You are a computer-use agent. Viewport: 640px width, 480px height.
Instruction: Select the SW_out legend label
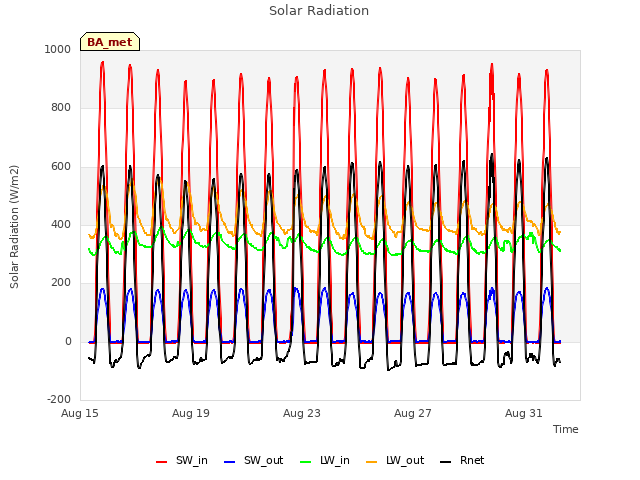(x=264, y=460)
